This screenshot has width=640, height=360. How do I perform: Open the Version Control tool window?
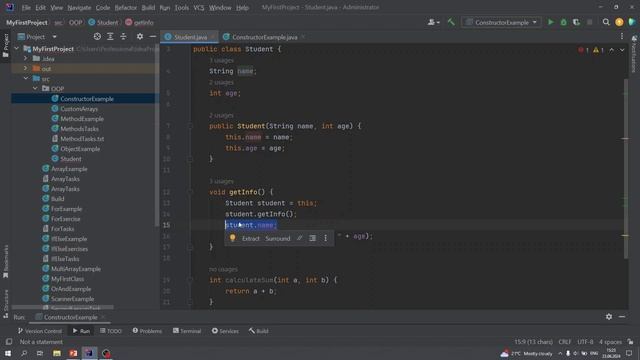pos(40,331)
